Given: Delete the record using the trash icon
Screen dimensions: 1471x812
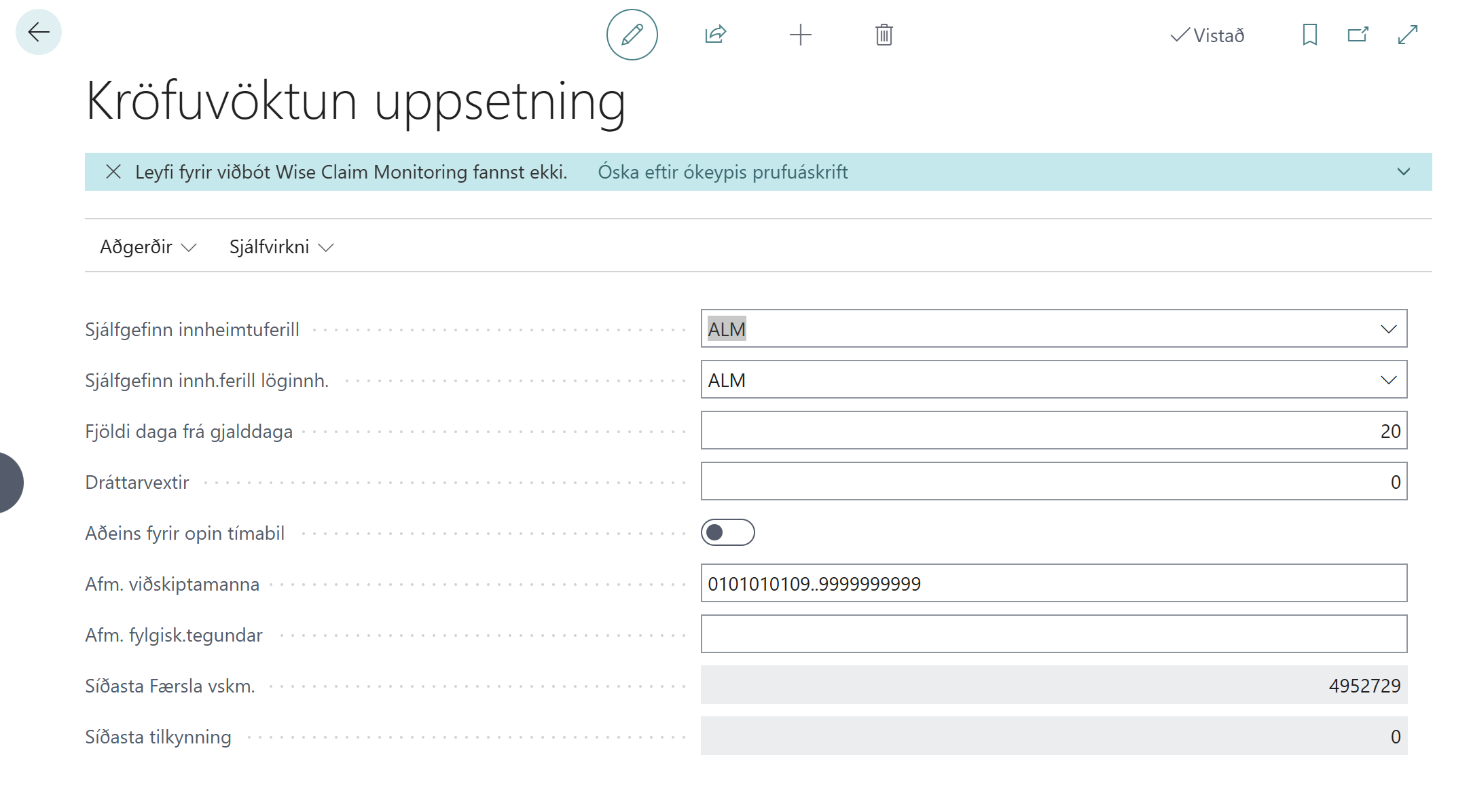Looking at the screenshot, I should click(x=883, y=35).
